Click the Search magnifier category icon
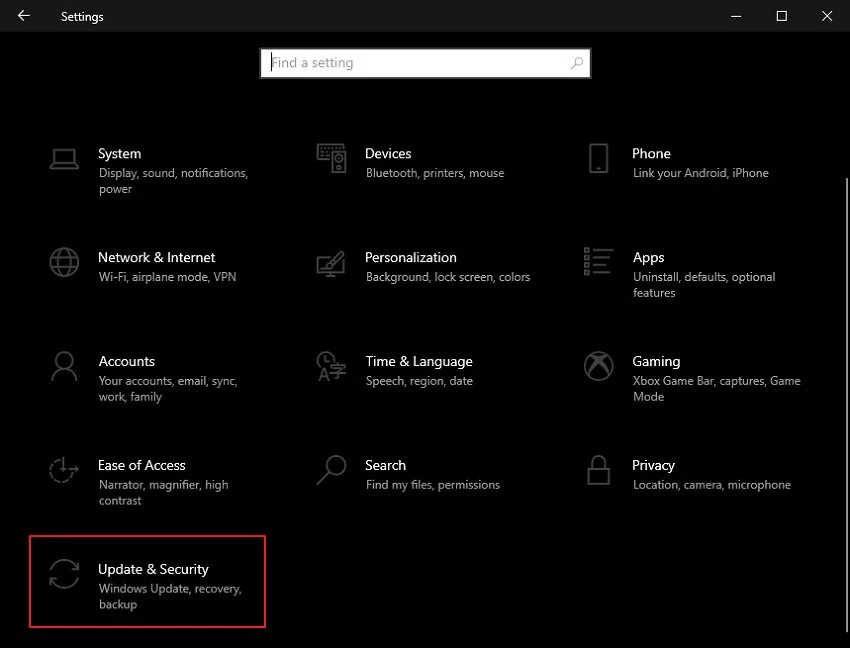This screenshot has width=850, height=648. click(x=331, y=469)
